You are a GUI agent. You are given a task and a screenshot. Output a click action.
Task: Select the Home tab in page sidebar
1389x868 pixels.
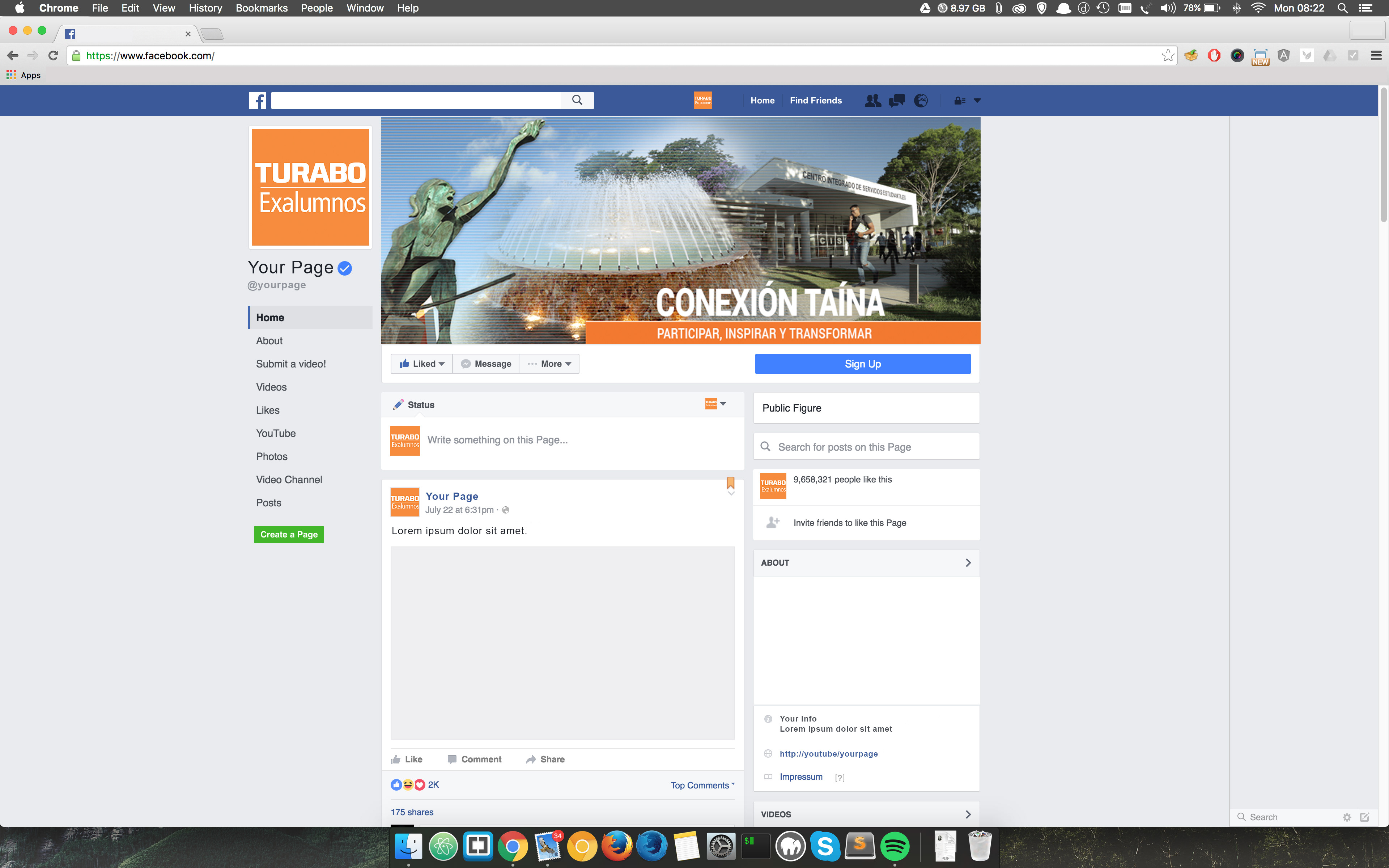click(310, 318)
